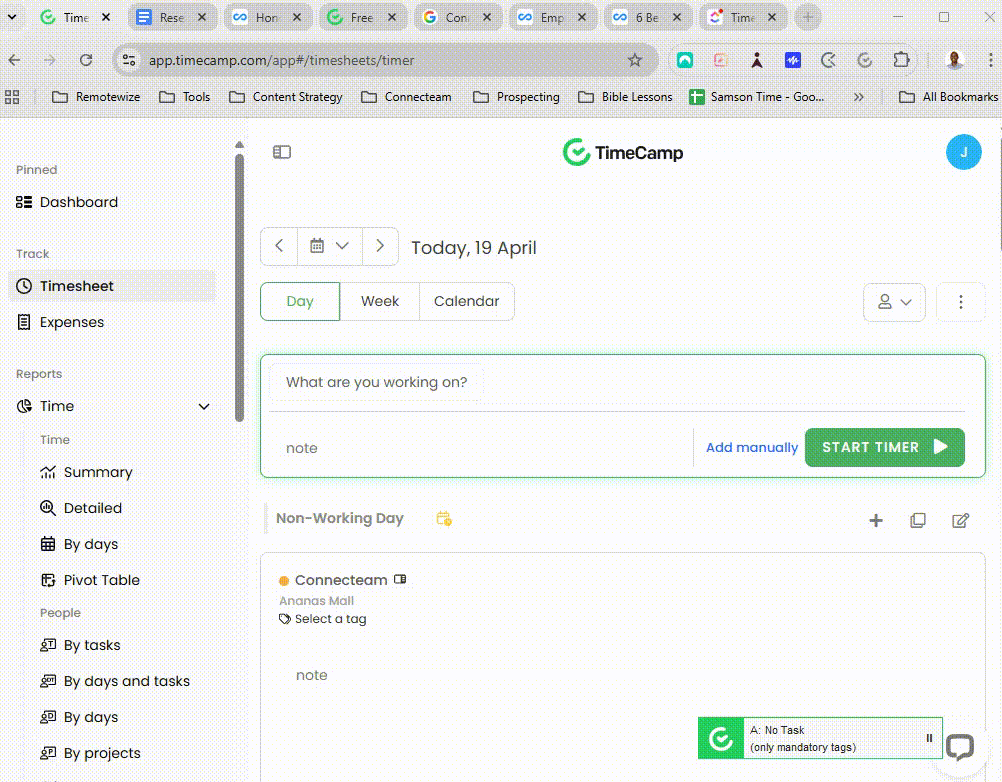This screenshot has height=782, width=1002.
Task: Open the browser extensions puzzle icon
Action: point(901,60)
